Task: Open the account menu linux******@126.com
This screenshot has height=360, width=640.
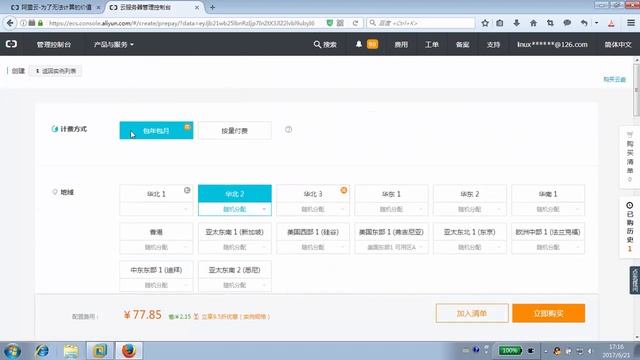Action: click(x=552, y=44)
